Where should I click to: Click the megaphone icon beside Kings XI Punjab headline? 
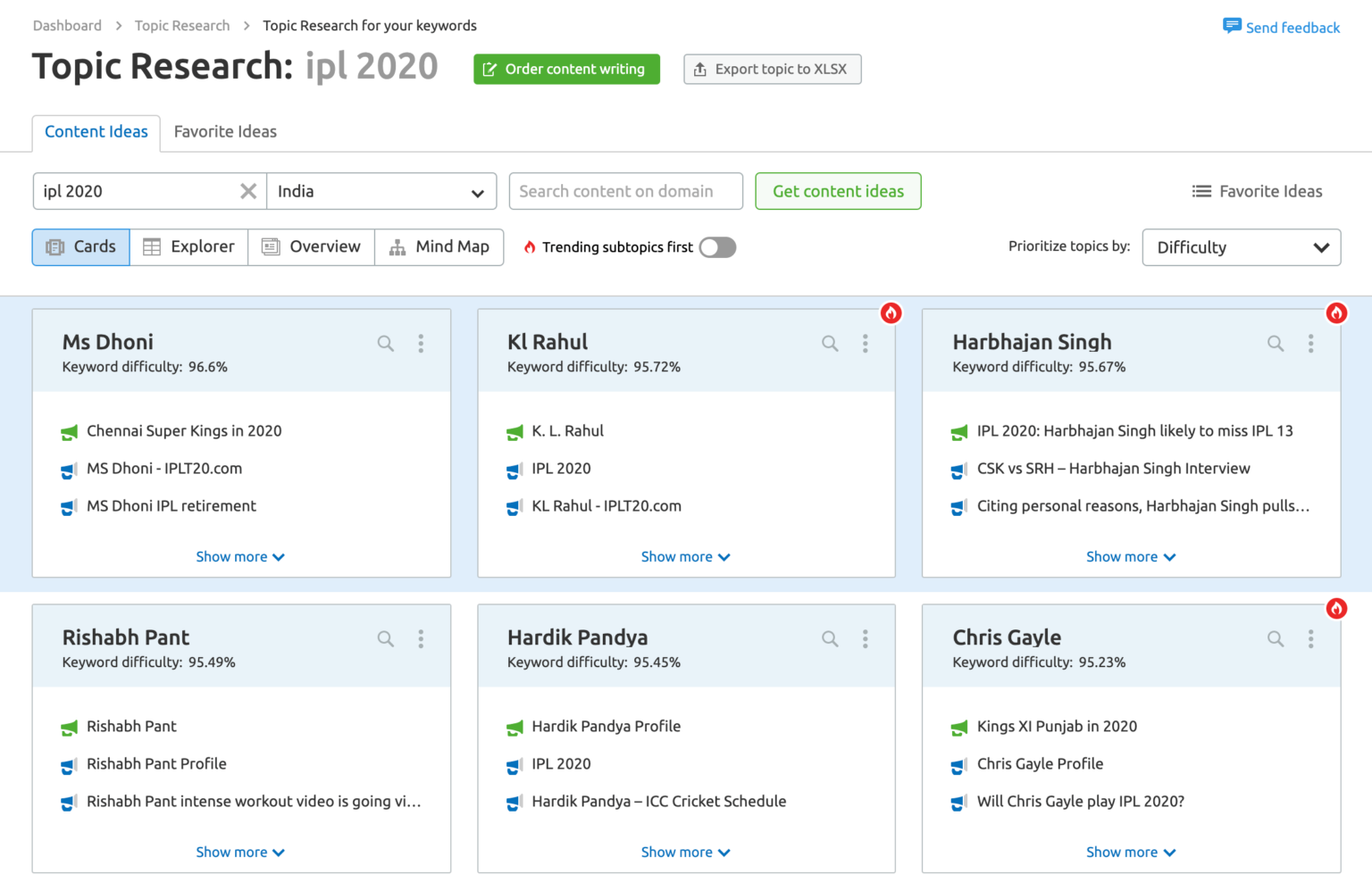(x=959, y=728)
